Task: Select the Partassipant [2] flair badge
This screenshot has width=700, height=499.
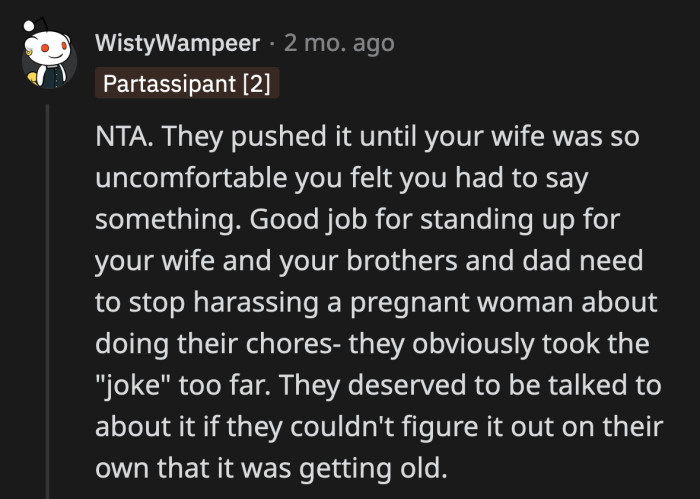Action: pyautogui.click(x=186, y=83)
